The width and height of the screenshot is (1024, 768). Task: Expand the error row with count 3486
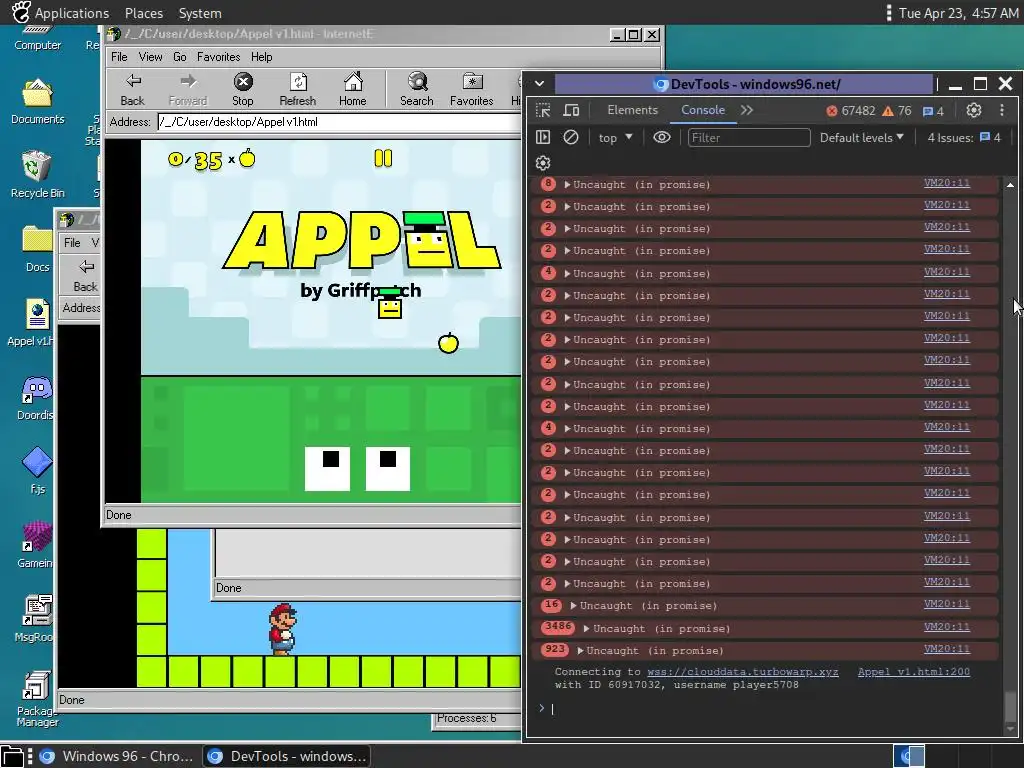pos(586,629)
